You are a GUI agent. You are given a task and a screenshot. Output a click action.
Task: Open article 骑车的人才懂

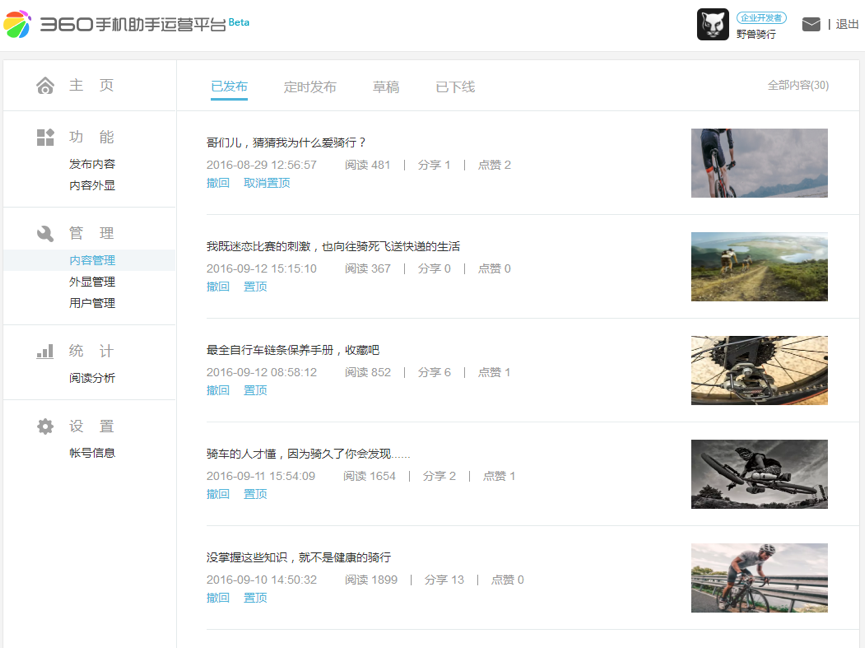308,454
